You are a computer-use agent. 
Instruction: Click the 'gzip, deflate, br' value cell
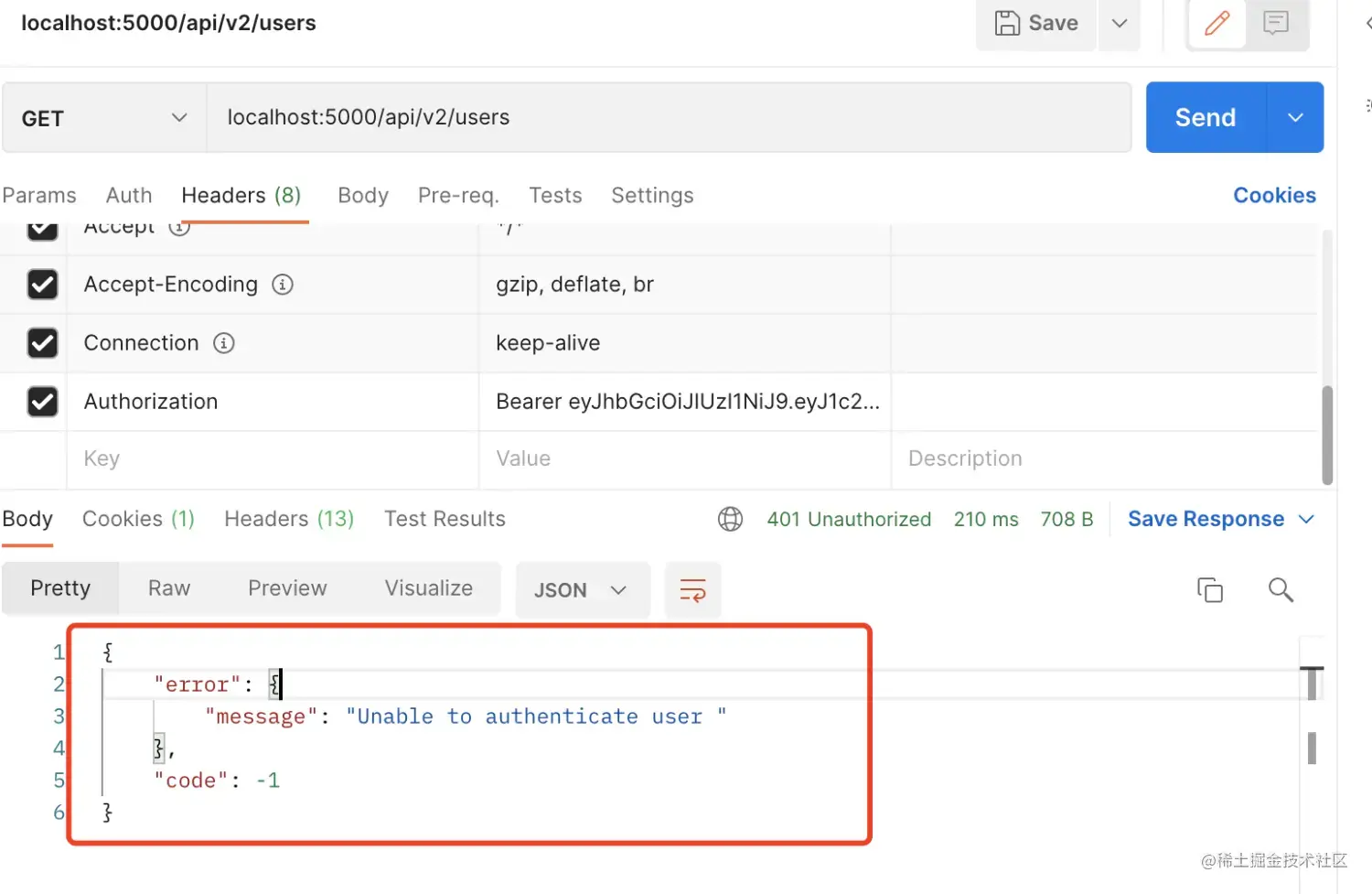point(685,285)
